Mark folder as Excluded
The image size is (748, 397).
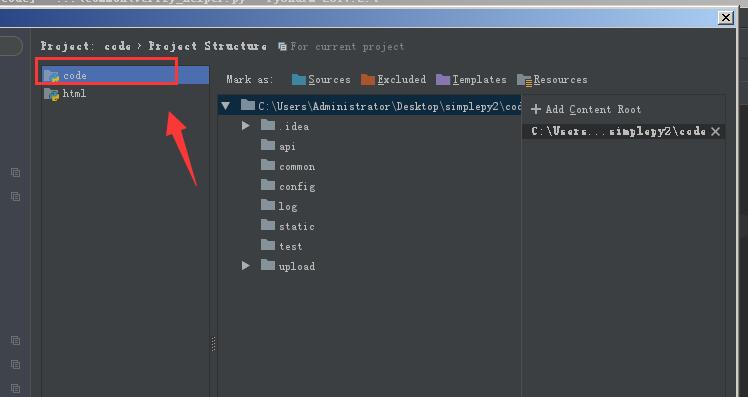point(394,79)
